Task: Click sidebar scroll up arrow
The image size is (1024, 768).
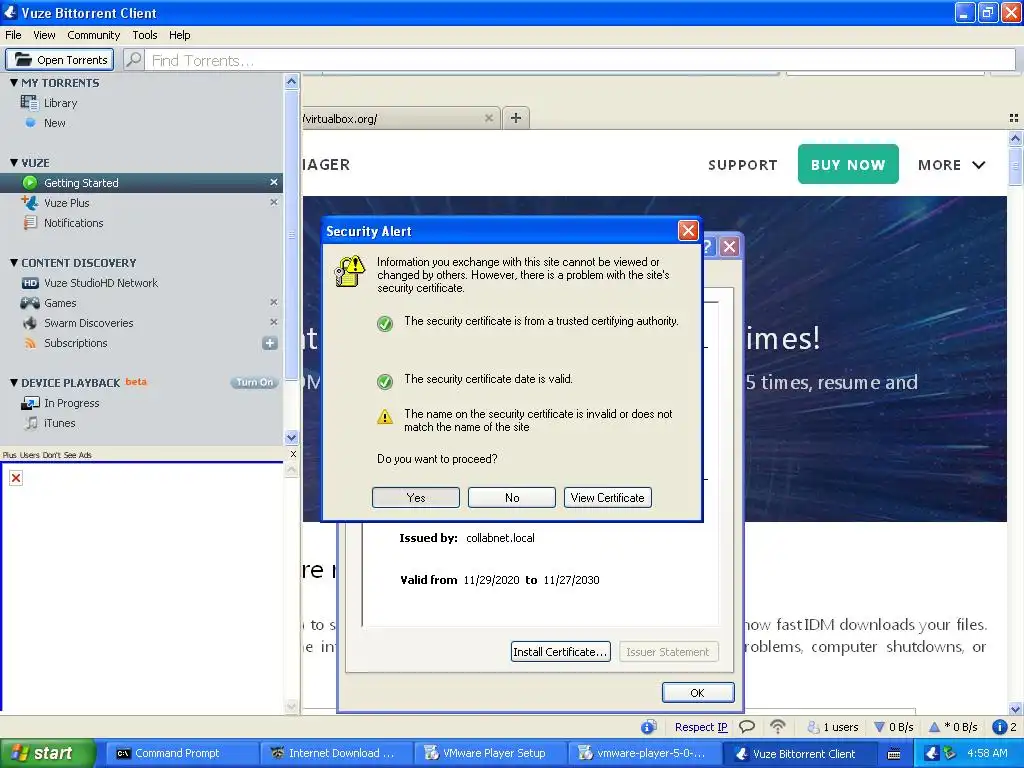Action: coord(291,82)
